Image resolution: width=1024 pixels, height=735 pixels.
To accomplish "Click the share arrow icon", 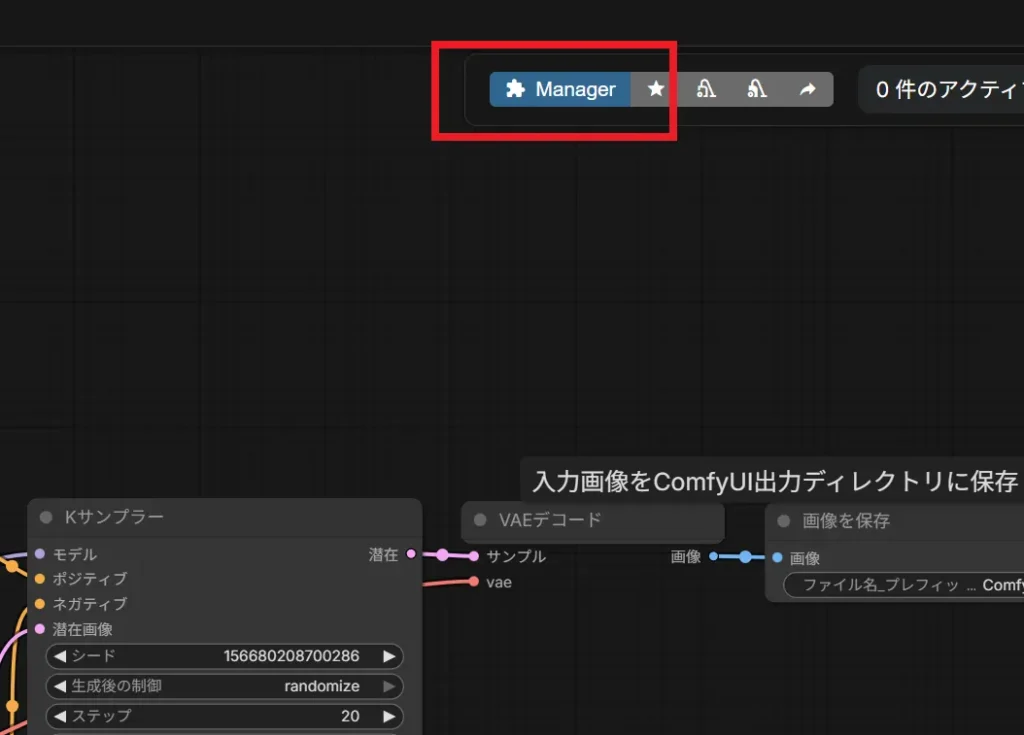I will (808, 89).
